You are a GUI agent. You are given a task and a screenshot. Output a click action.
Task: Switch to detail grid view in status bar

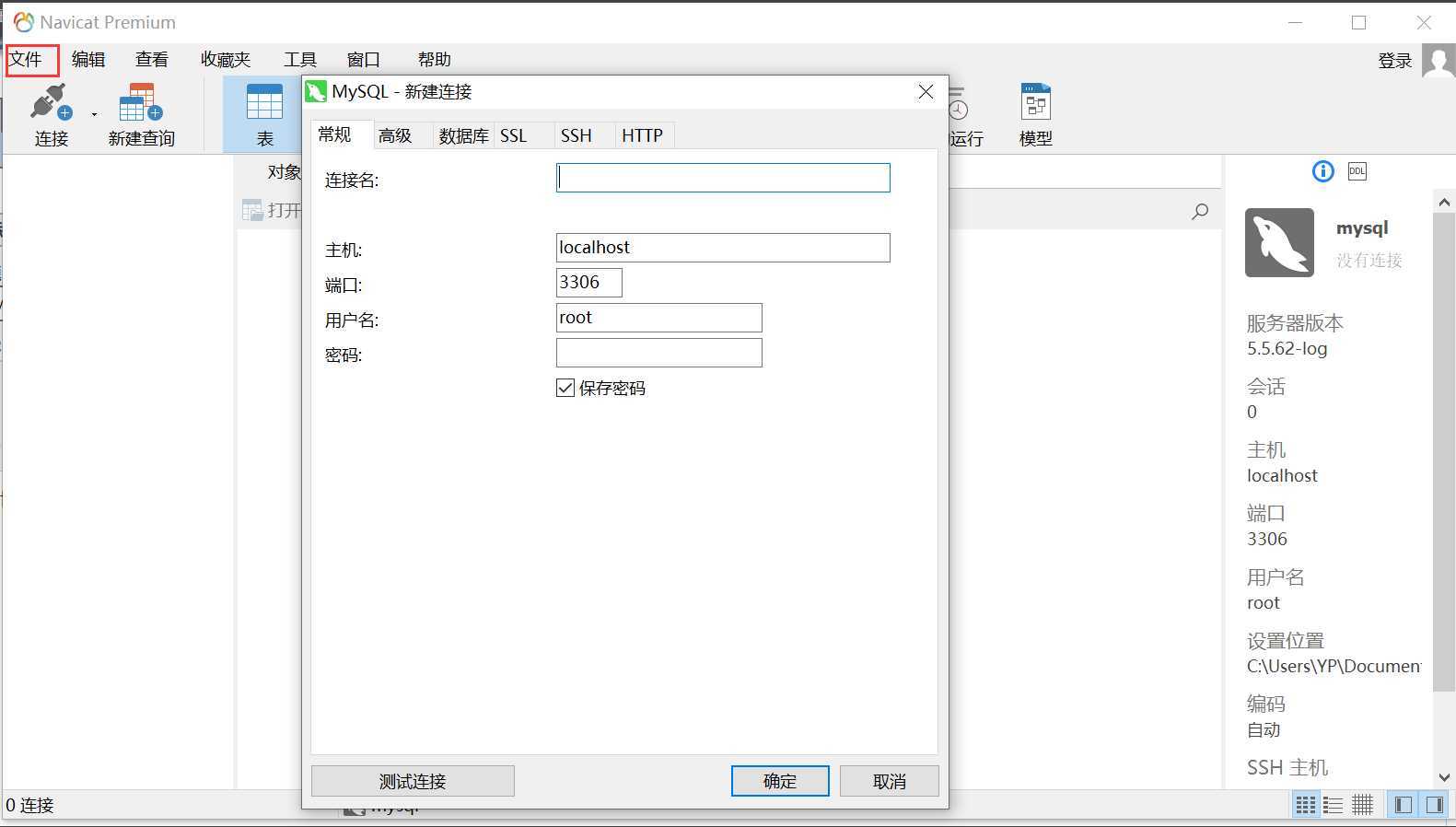1362,806
